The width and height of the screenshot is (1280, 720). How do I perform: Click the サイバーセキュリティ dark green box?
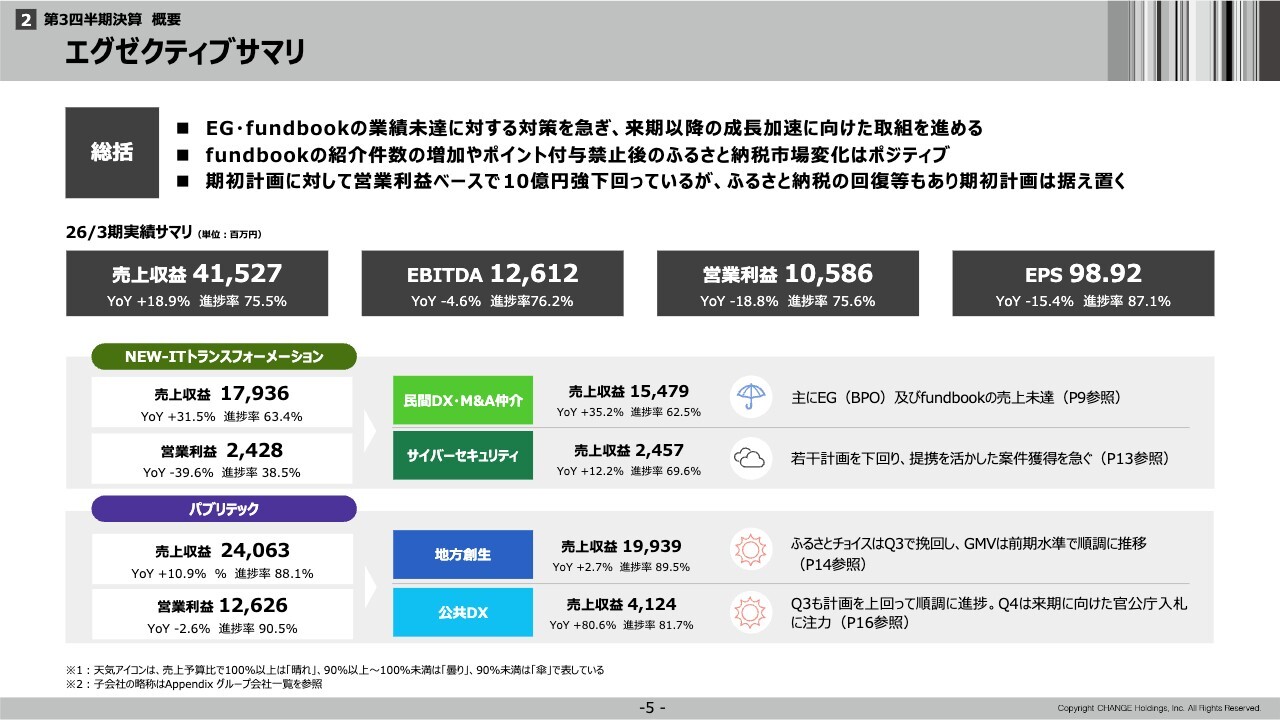462,456
